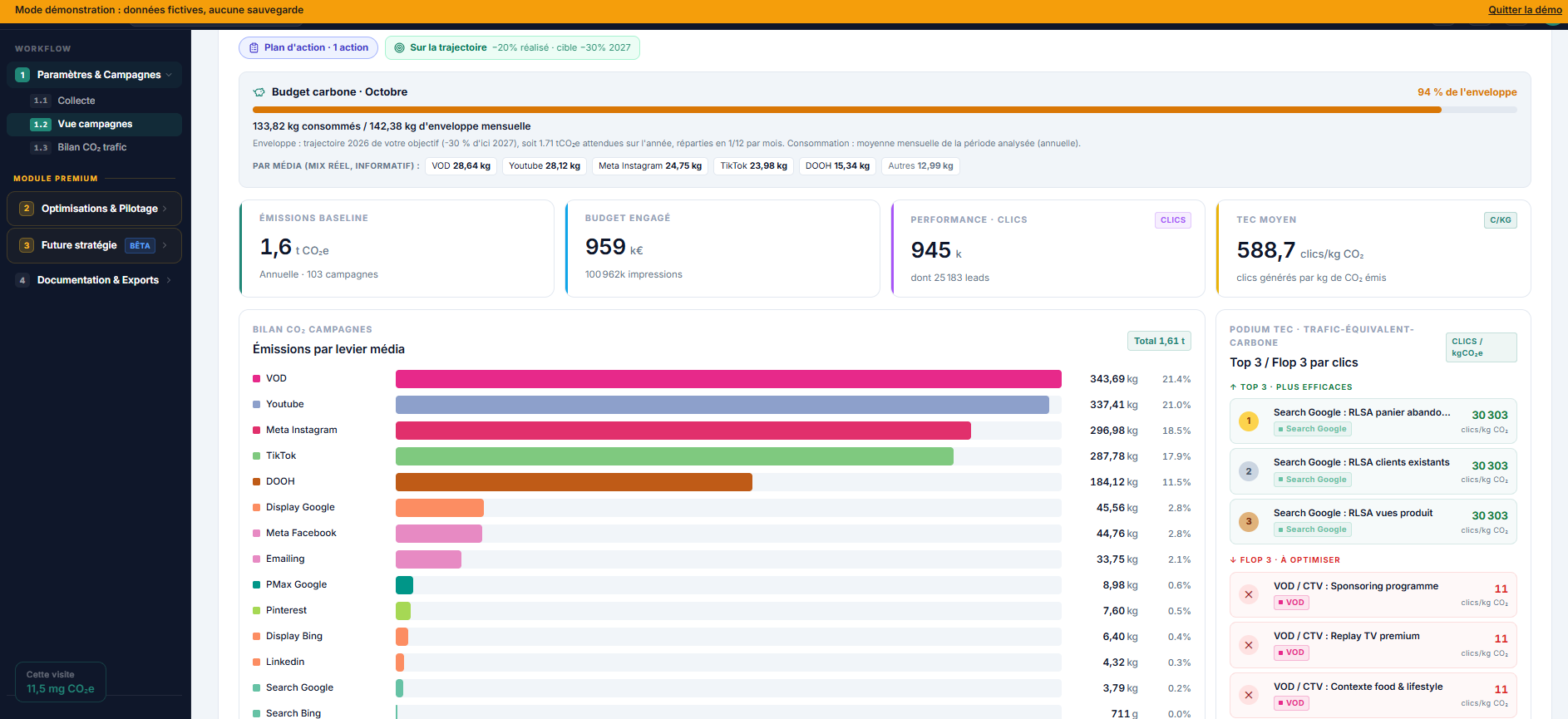
Task: Open the Plan d'action · 1 action button
Action: 308,48
